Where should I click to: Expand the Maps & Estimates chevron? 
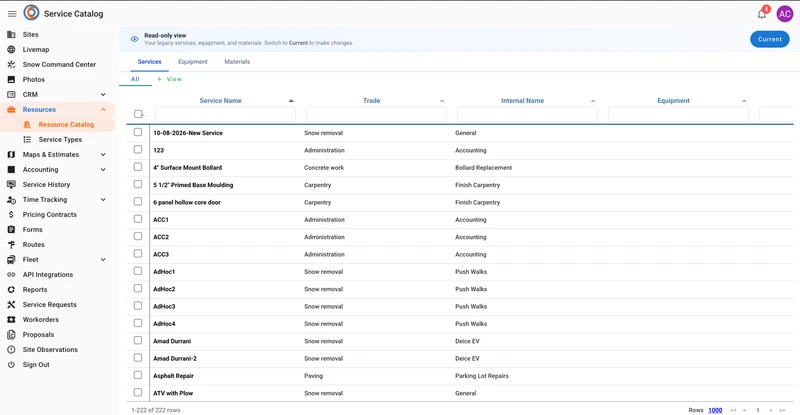tap(103, 155)
